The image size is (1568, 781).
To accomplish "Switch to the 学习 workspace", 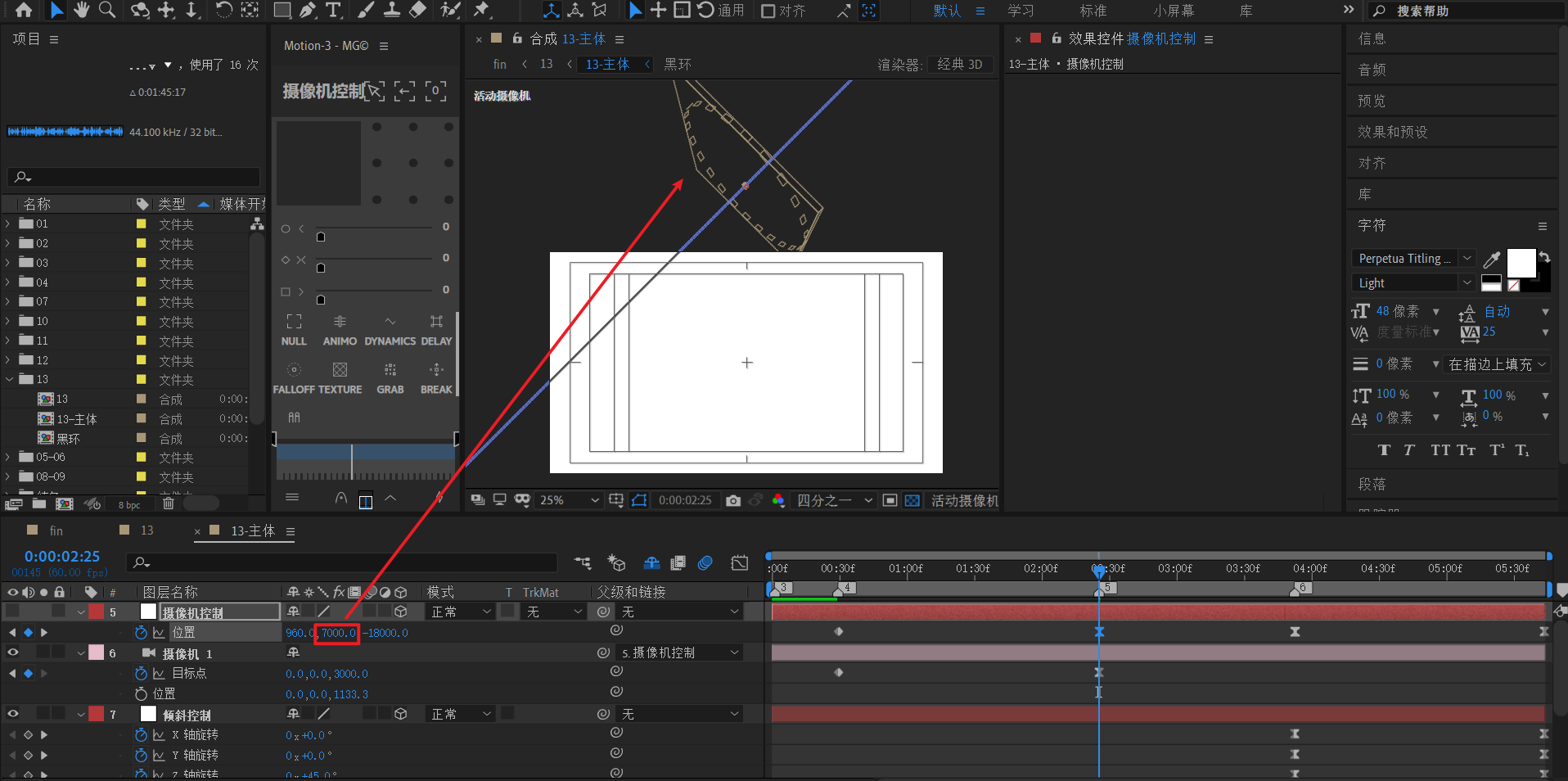I will click(1021, 11).
